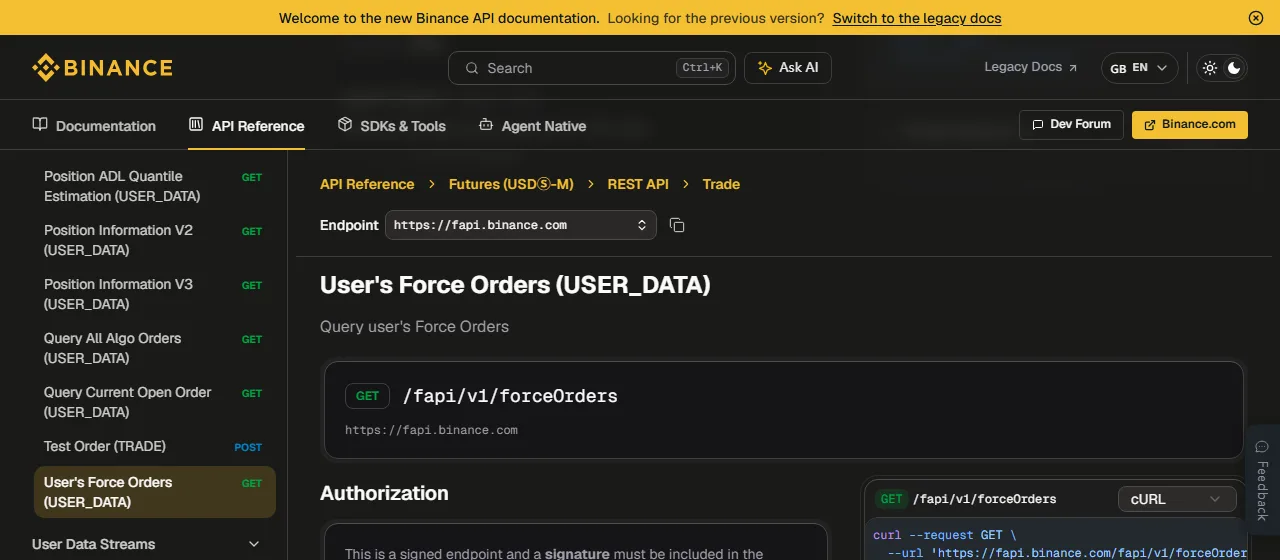Focus the Search input field
The image size is (1280, 560).
(592, 68)
